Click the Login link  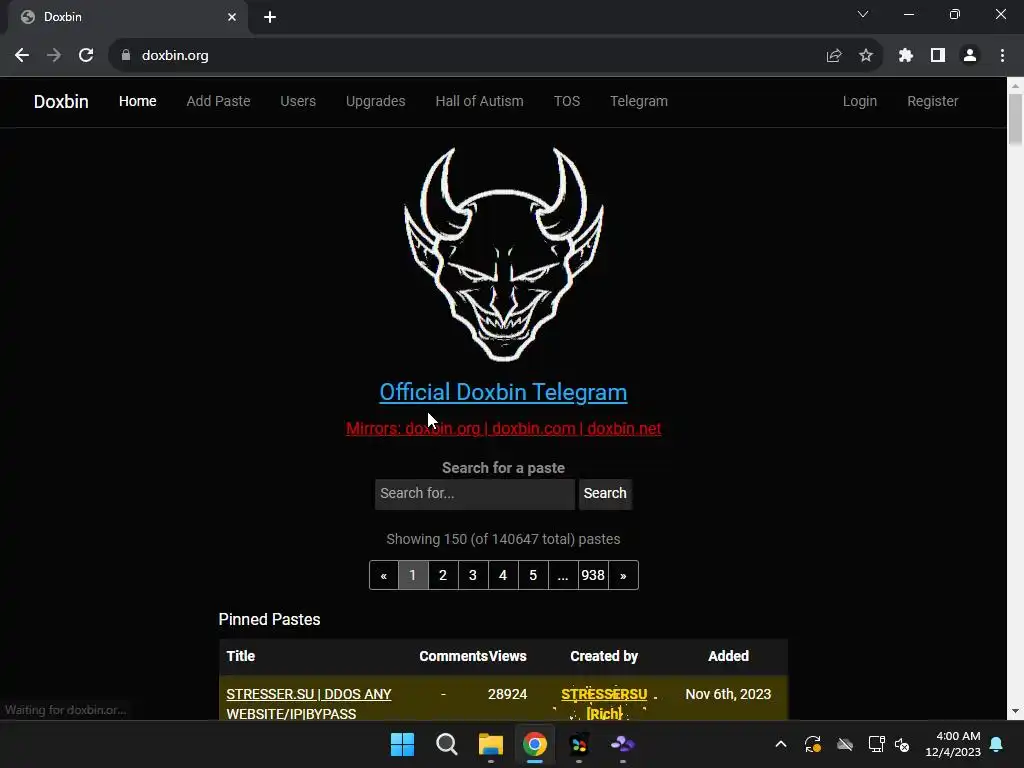click(859, 101)
